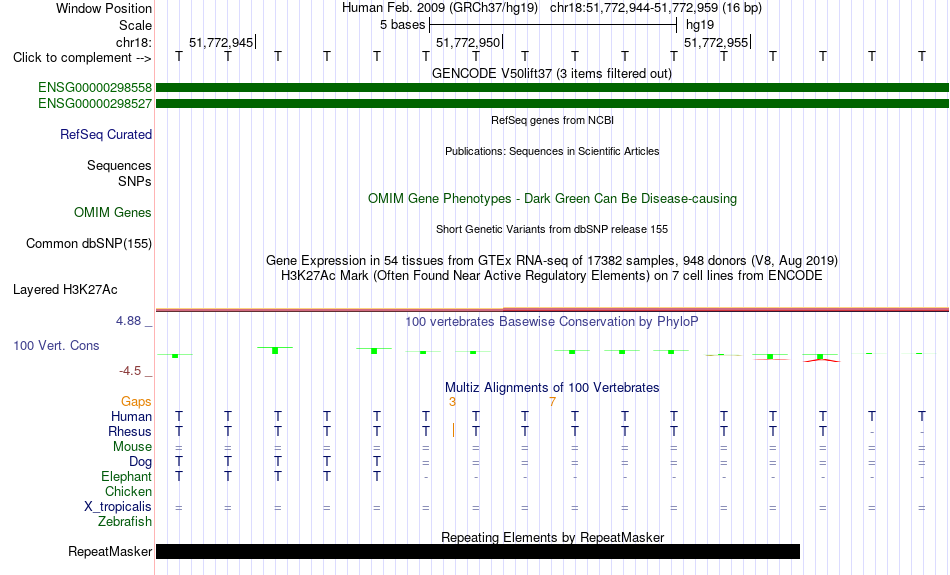The image size is (950, 575).
Task: Click the H3K27Ac Mark ENCODE track title
Action: pos(552,276)
